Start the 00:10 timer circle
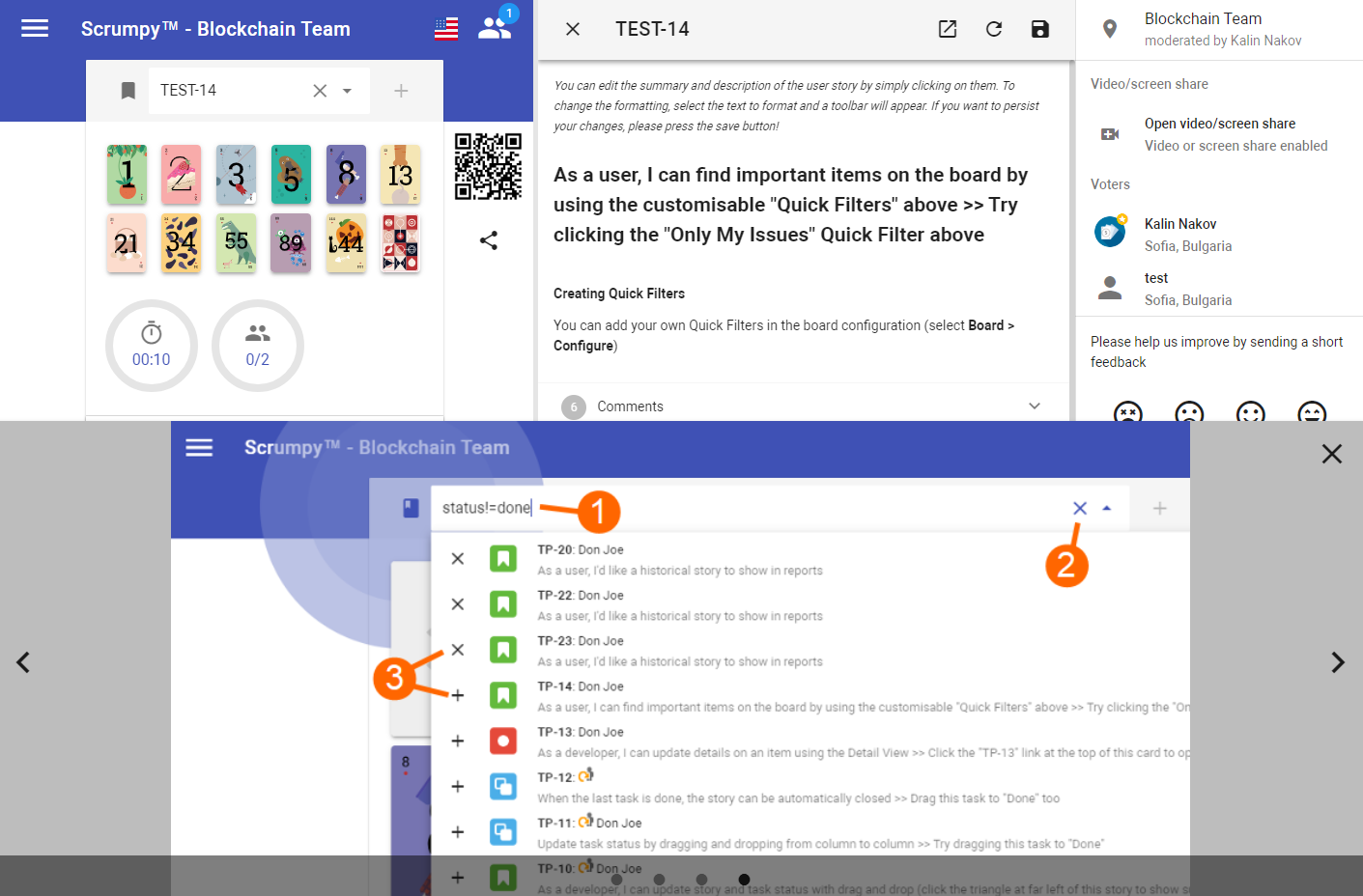Viewport: 1363px width, 896px height. (x=152, y=346)
